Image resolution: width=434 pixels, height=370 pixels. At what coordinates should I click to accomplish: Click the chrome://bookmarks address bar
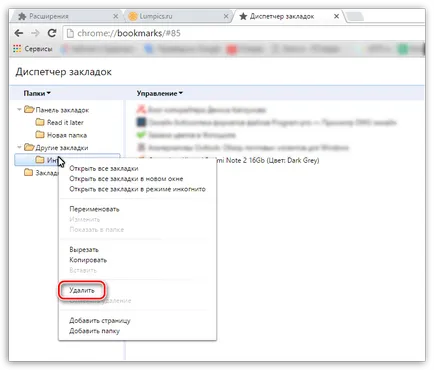[x=243, y=33]
